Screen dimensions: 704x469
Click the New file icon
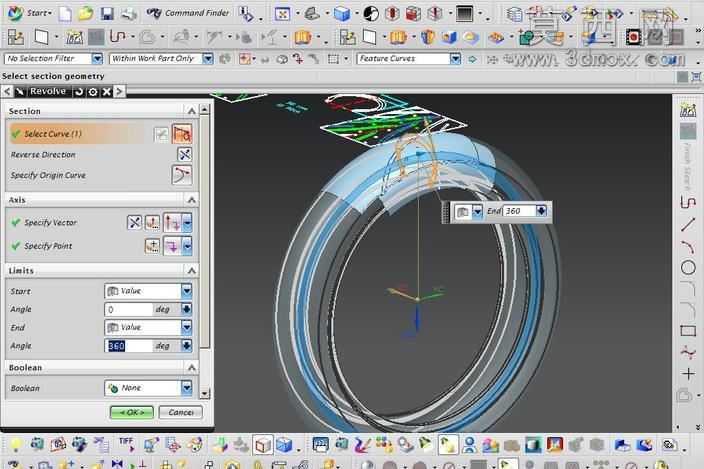(65, 13)
